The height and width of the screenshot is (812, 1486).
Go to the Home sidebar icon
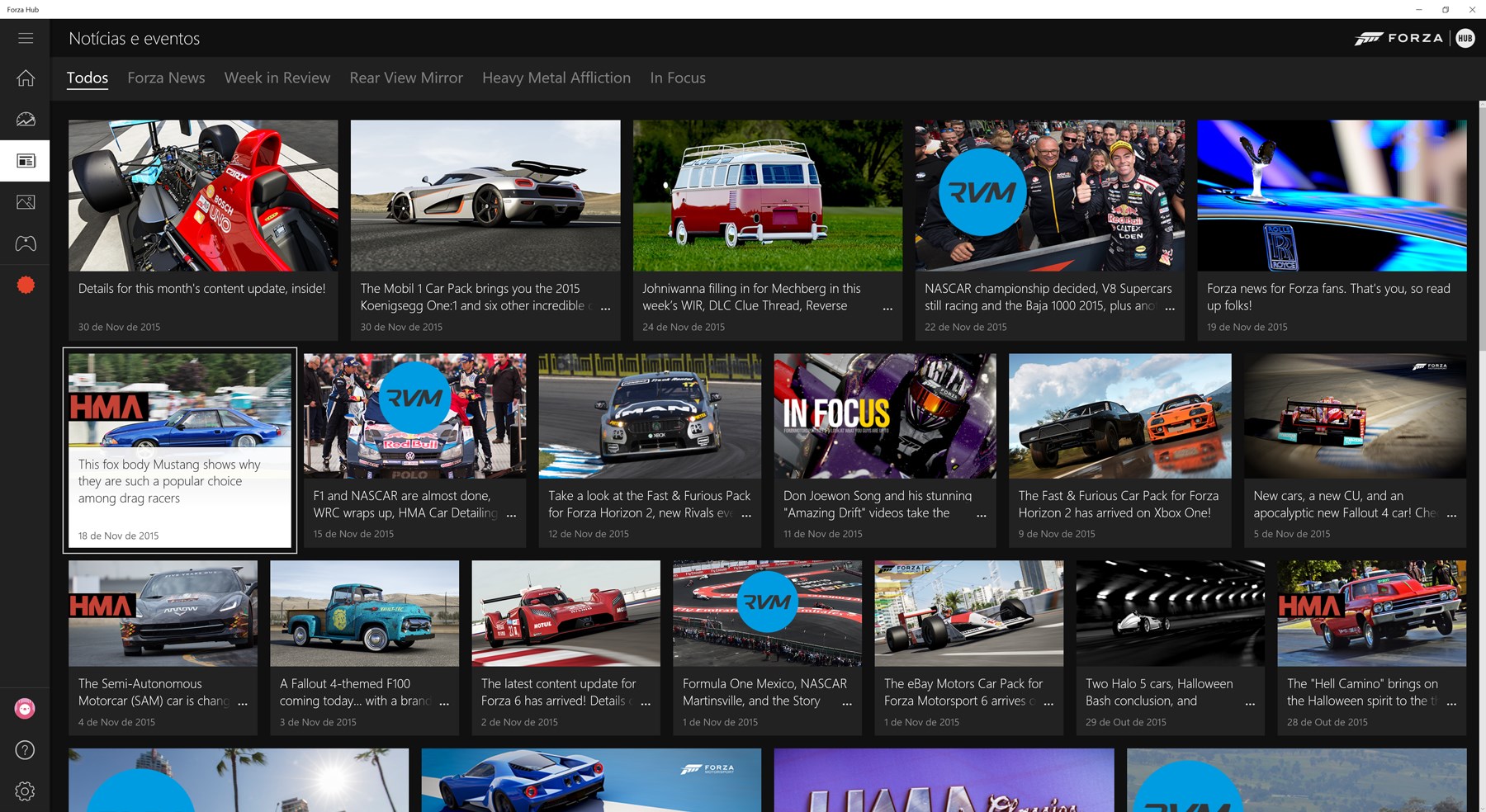tap(26, 78)
